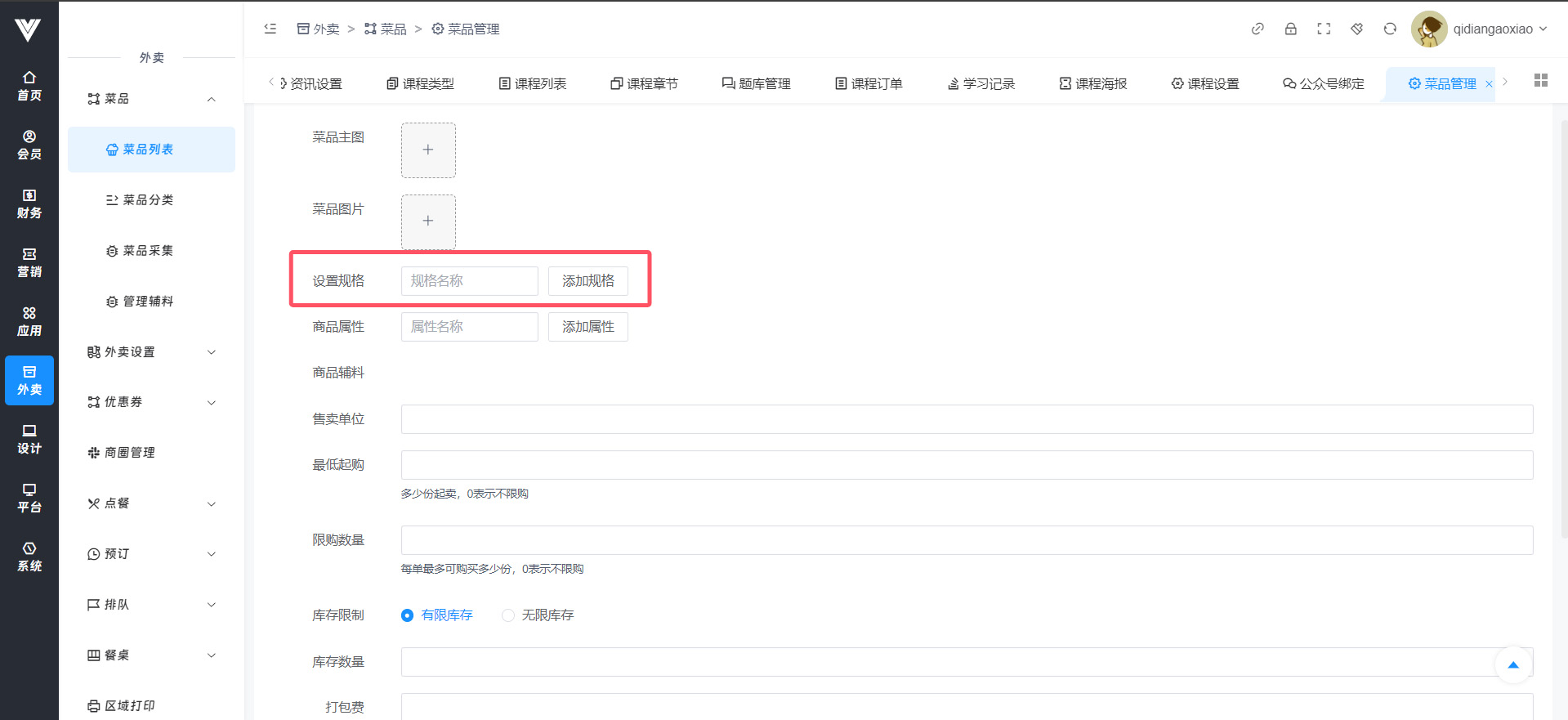Click the 添加属性 button
Screen dimensions: 1568x720
587,327
